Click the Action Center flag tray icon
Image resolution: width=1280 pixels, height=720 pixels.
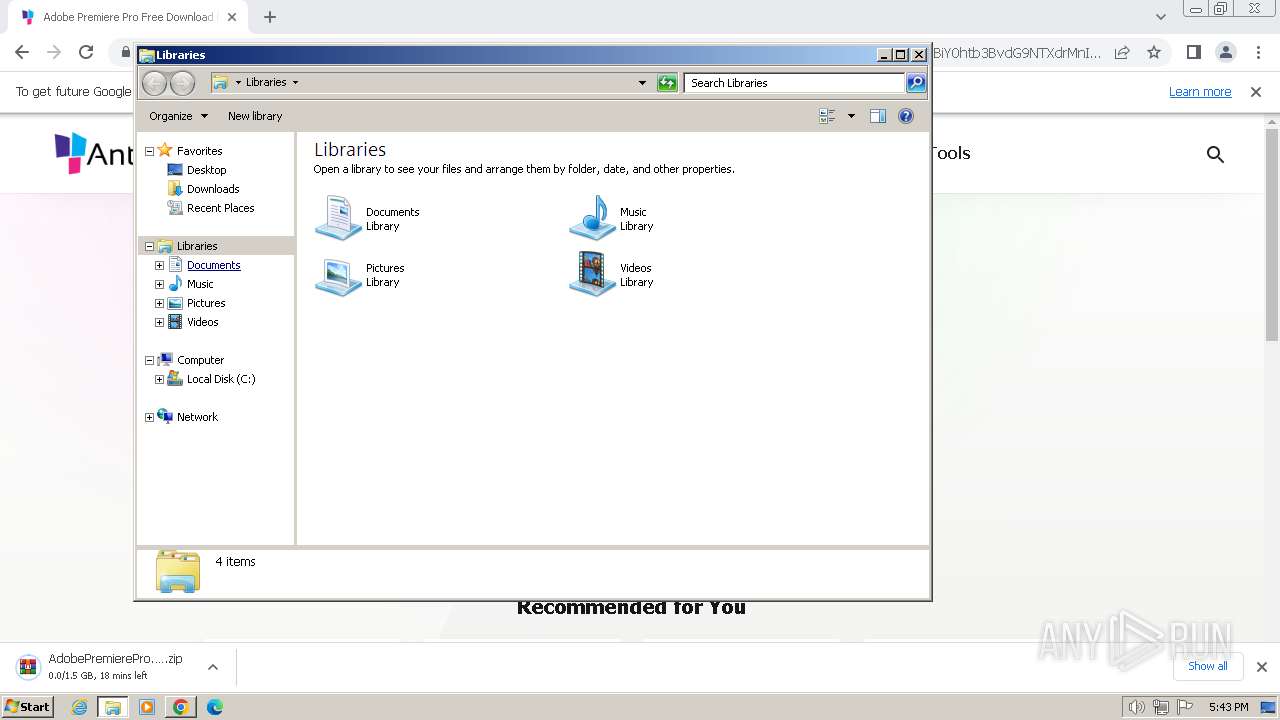pyautogui.click(x=1184, y=707)
